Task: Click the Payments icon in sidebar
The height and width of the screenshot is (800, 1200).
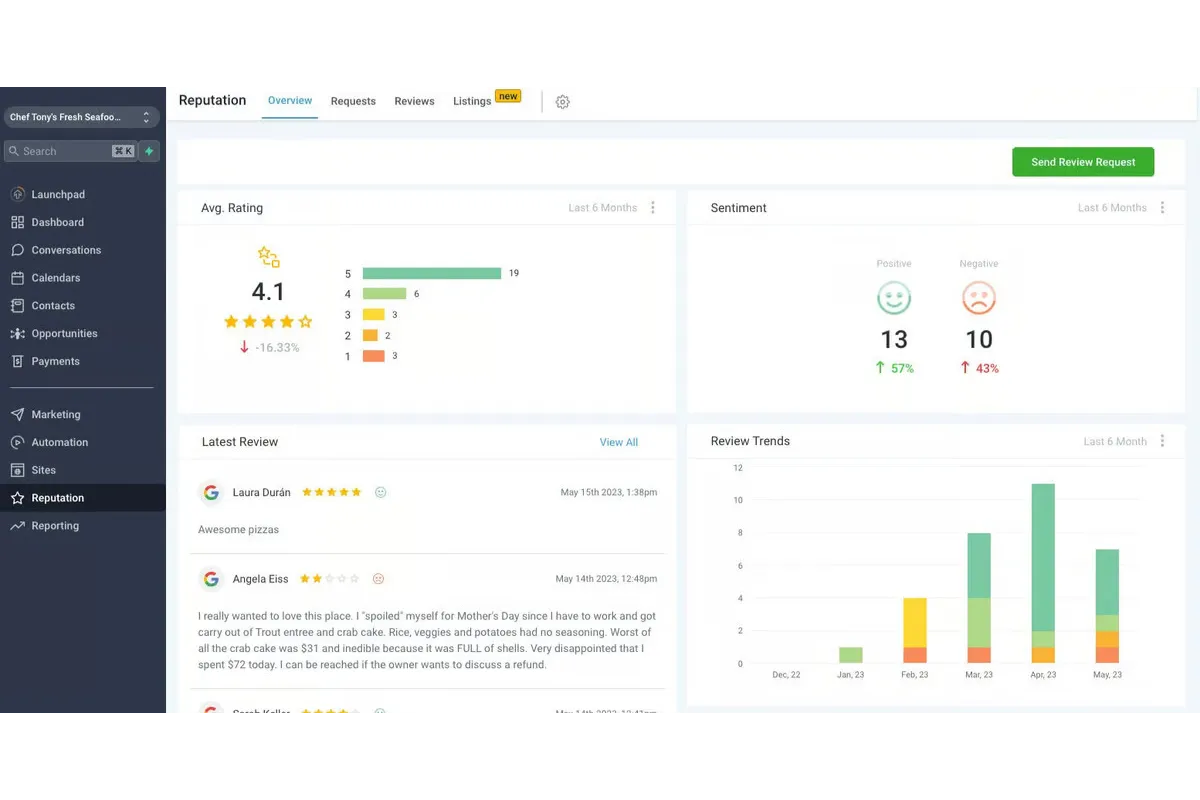Action: coord(18,361)
